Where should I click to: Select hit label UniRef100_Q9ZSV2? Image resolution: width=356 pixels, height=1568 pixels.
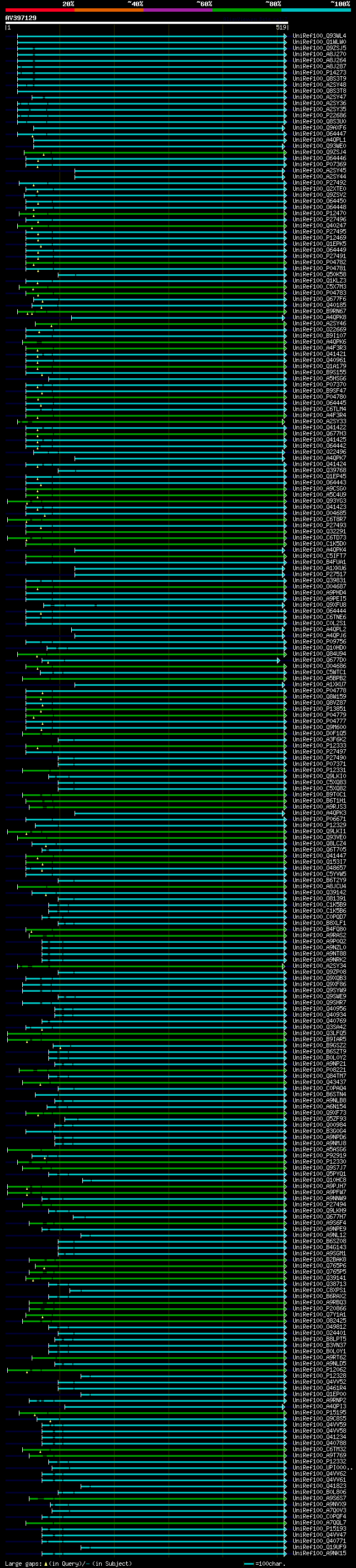pyautogui.click(x=319, y=195)
